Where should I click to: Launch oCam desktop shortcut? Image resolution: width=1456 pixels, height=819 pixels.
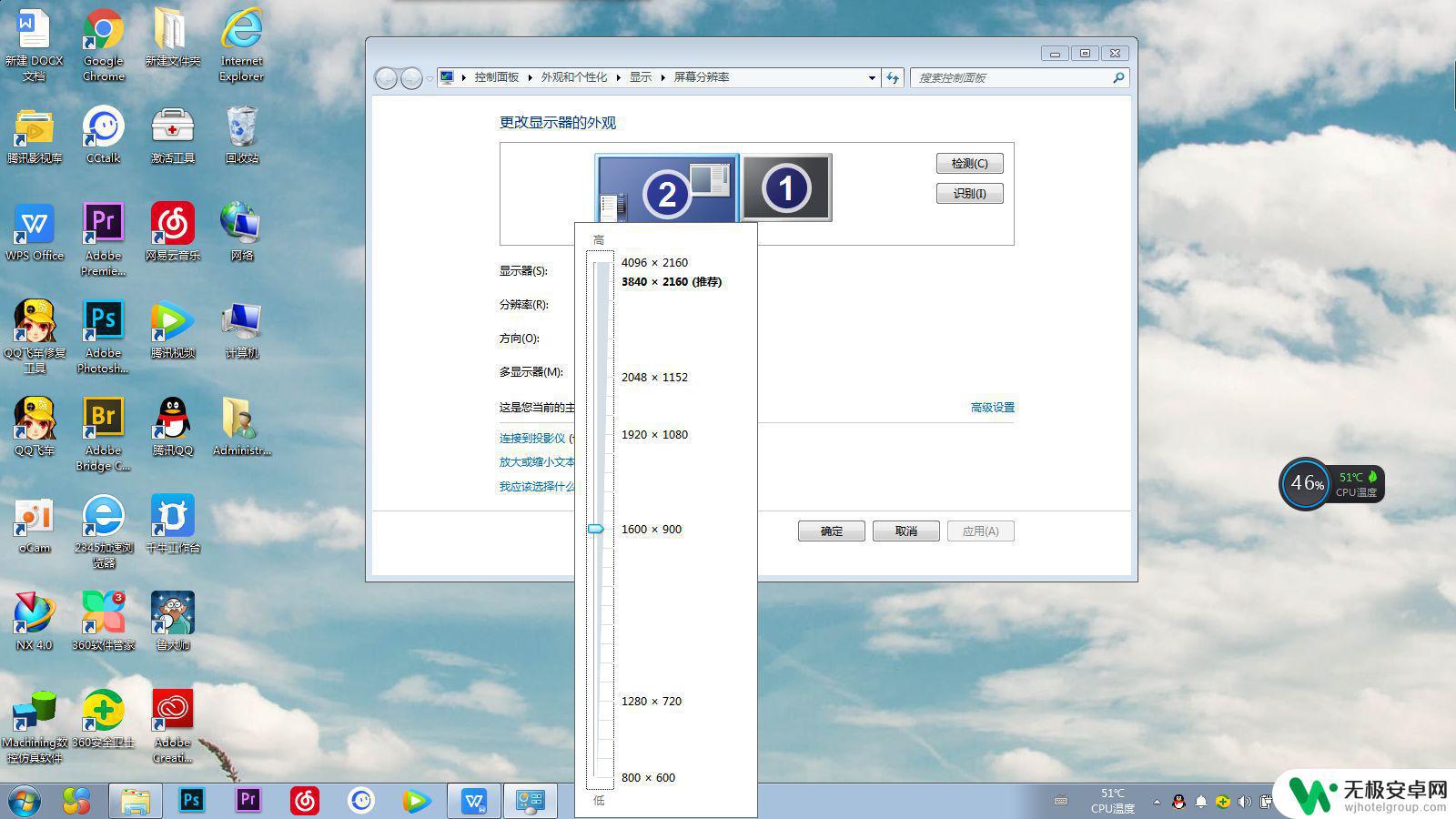pos(35,525)
